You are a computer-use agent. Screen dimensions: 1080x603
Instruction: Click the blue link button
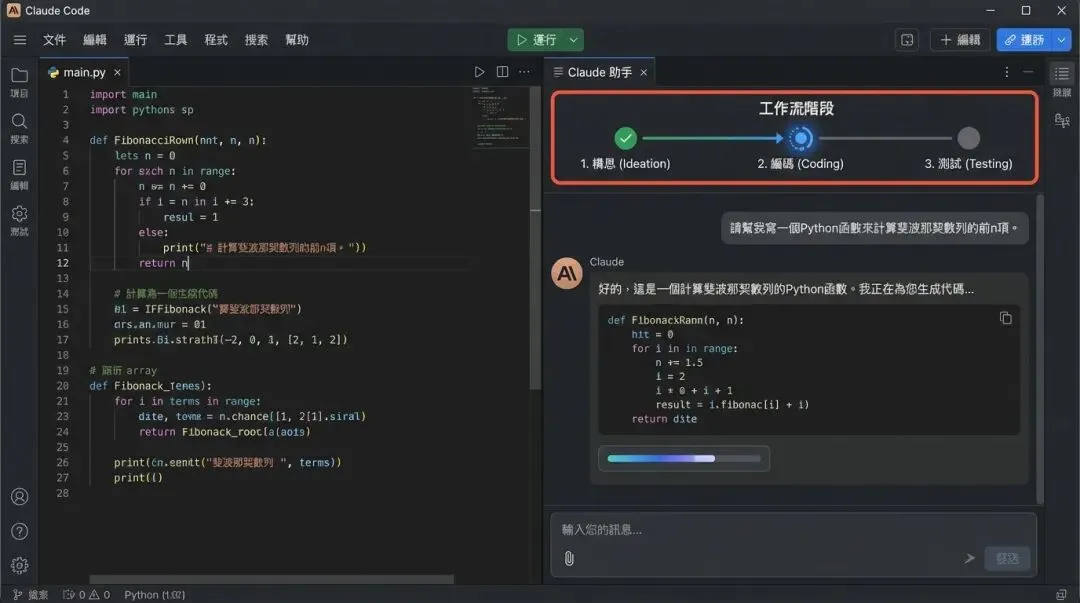(1024, 40)
